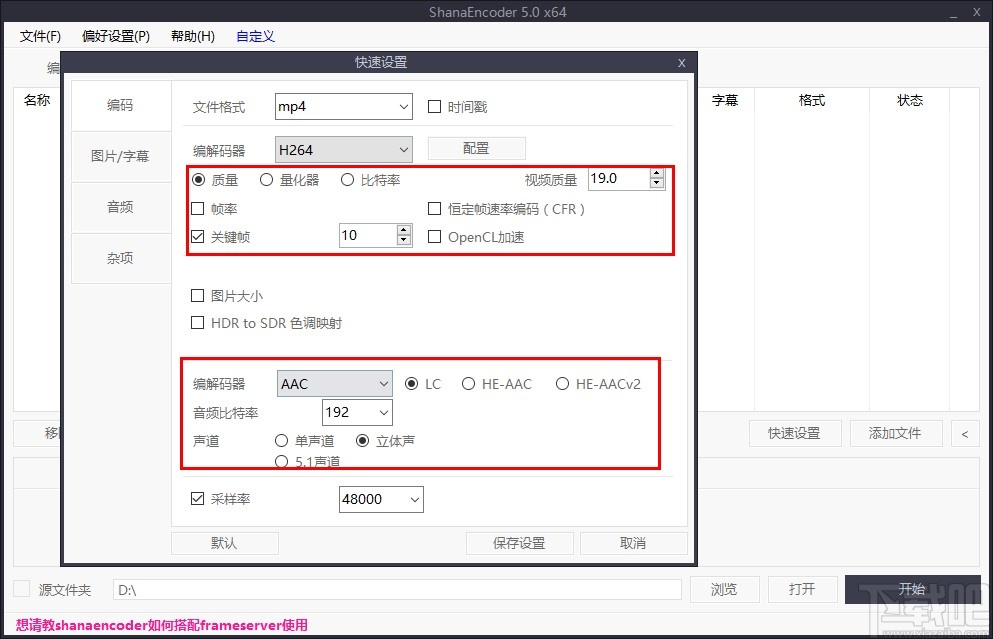Enable the 帧率 checkbox
Screen dimensions: 993x639
198,208
